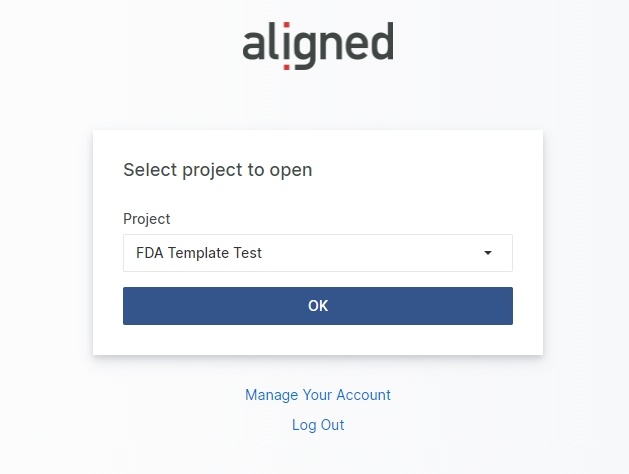The width and height of the screenshot is (629, 474).
Task: Expand project list via the caret icon
Action: coord(488,253)
